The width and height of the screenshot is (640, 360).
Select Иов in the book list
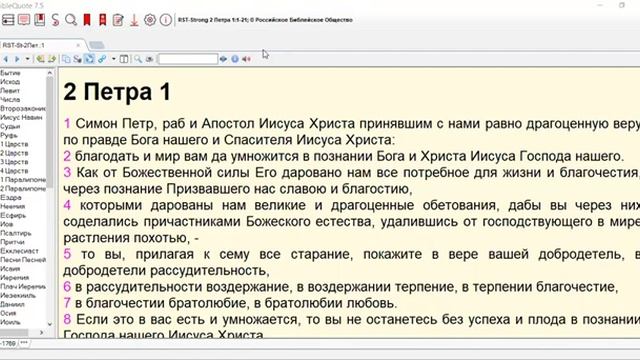click(7, 224)
